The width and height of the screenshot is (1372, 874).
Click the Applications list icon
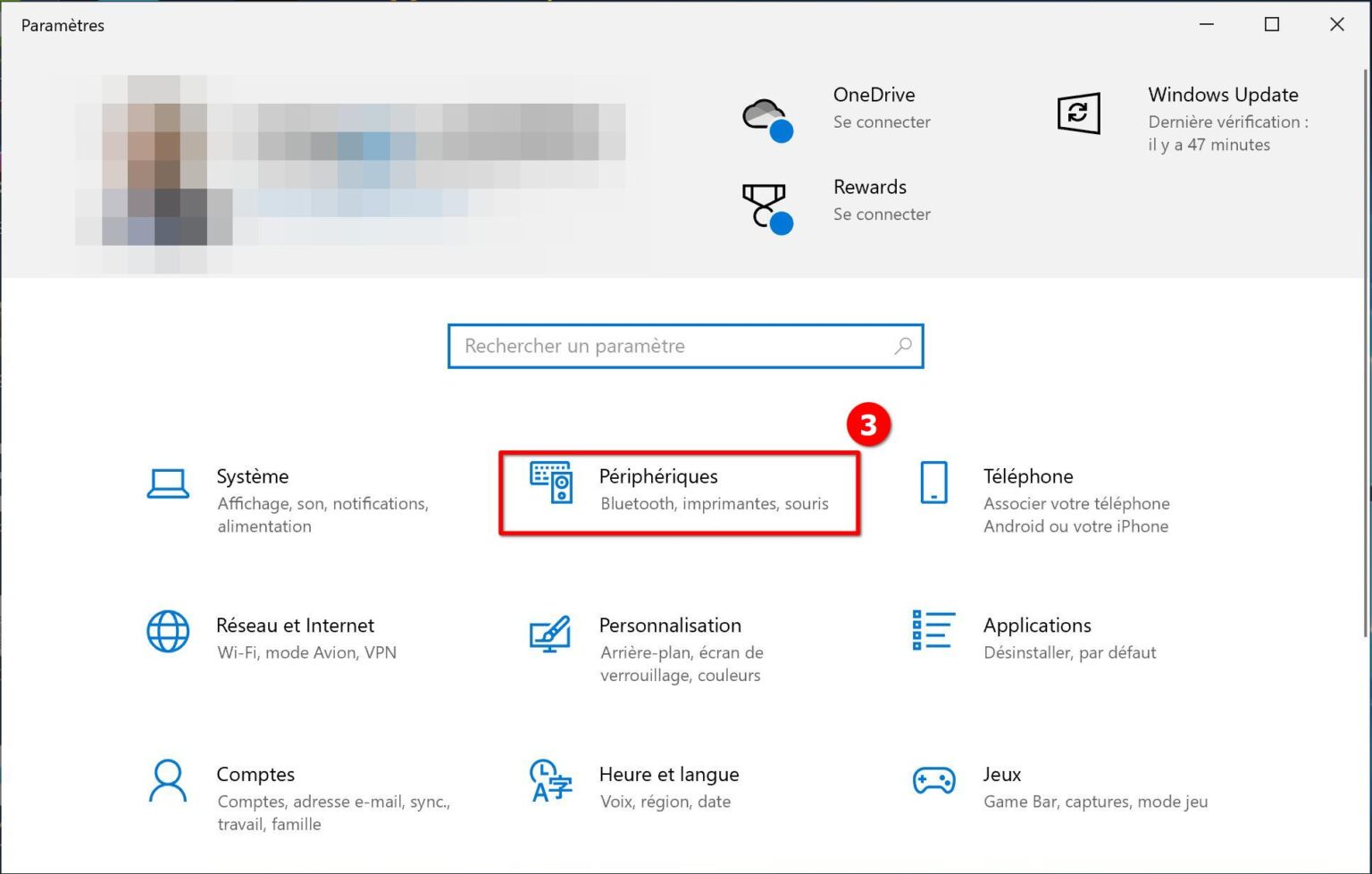(x=933, y=632)
